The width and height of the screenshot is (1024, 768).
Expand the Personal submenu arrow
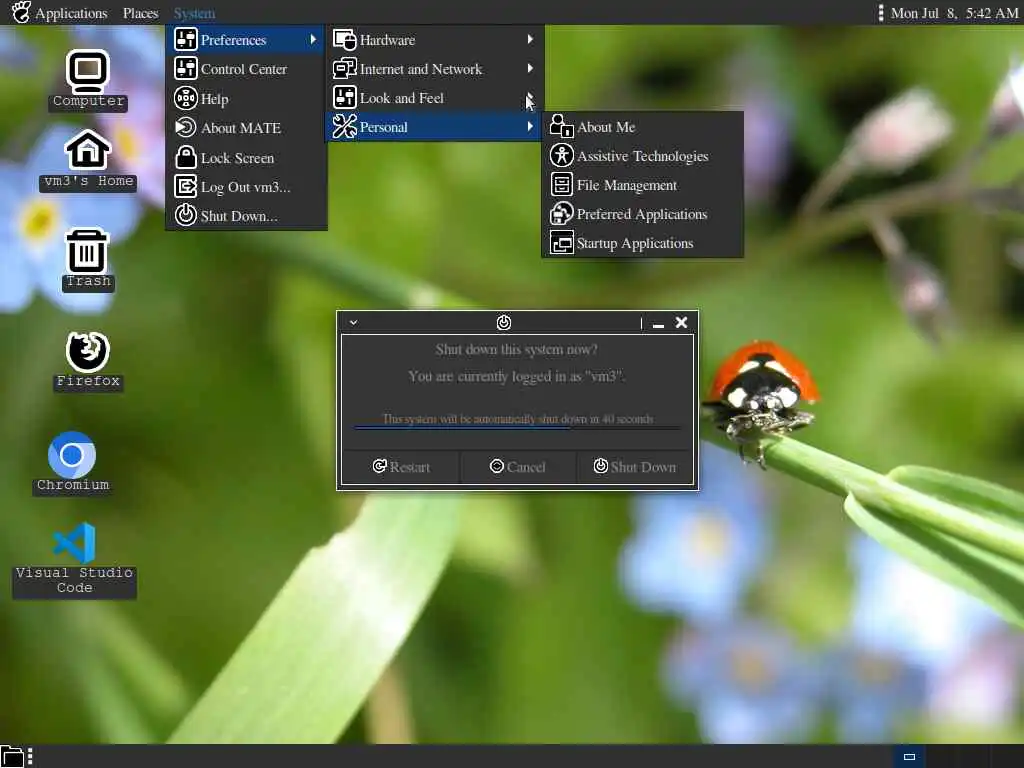coord(530,127)
